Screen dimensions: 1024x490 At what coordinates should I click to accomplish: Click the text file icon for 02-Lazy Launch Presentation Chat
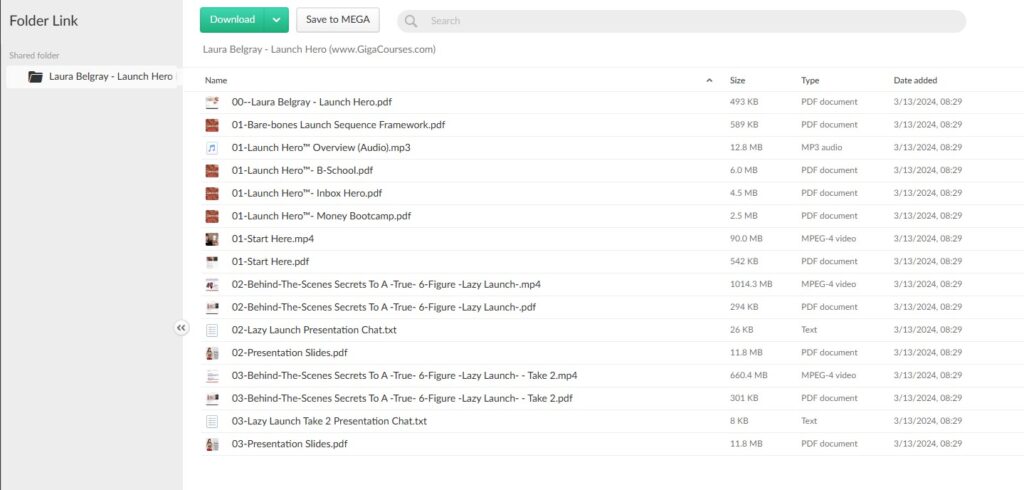(x=212, y=330)
